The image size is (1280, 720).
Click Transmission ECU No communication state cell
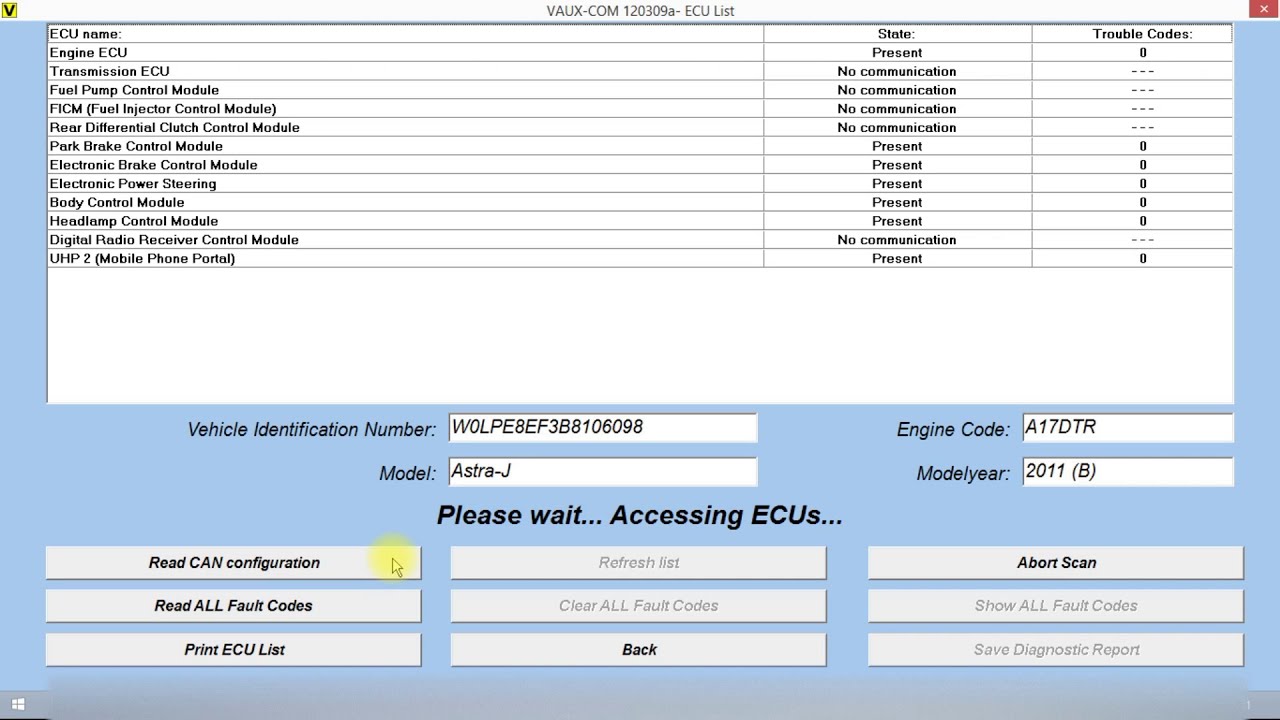897,71
